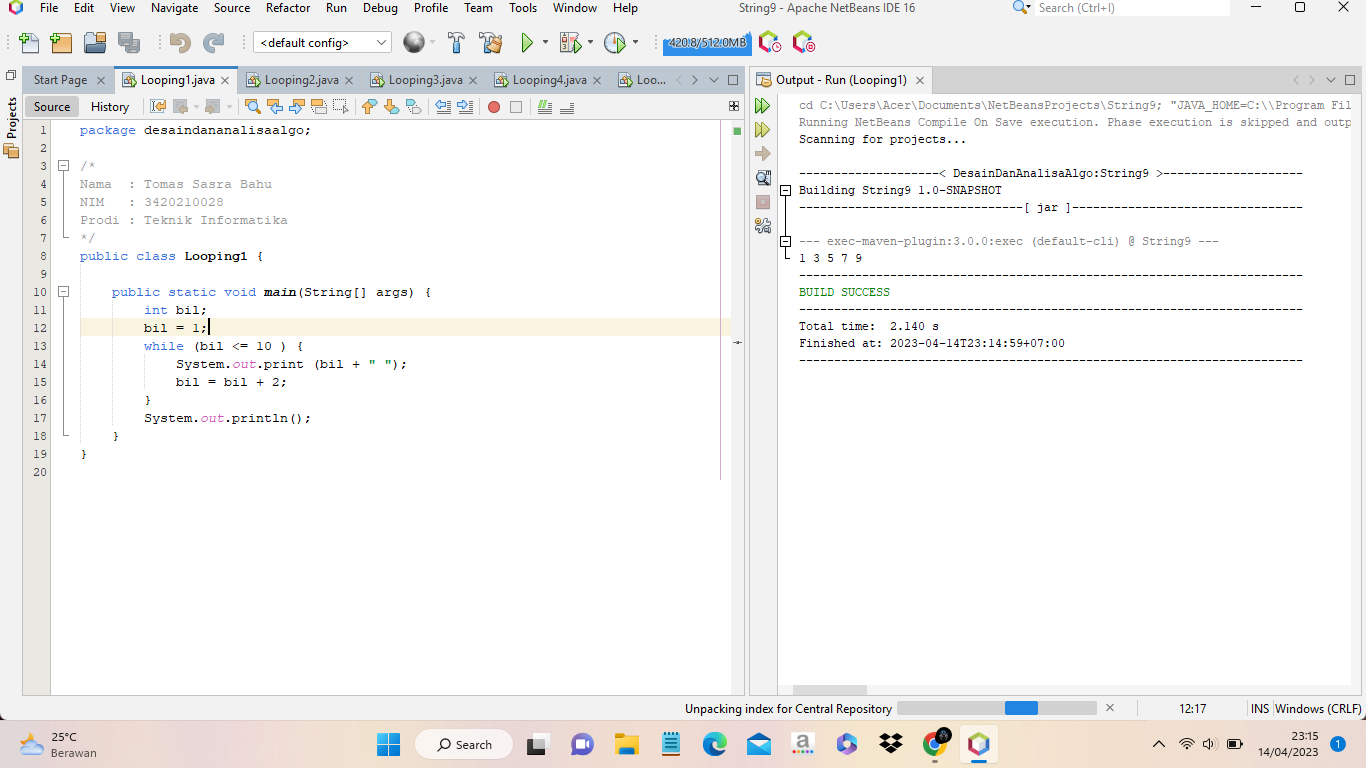Viewport: 1366px width, 768px height.
Task: Switch to Looping2.java tab
Action: [301, 80]
